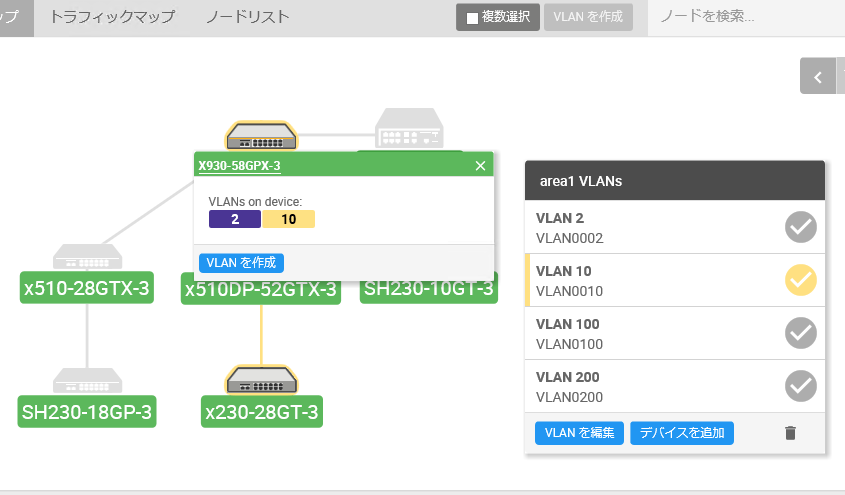This screenshot has width=845, height=495.
Task: Click the X930-58GPX-3 switch icon
Action: (x=261, y=136)
